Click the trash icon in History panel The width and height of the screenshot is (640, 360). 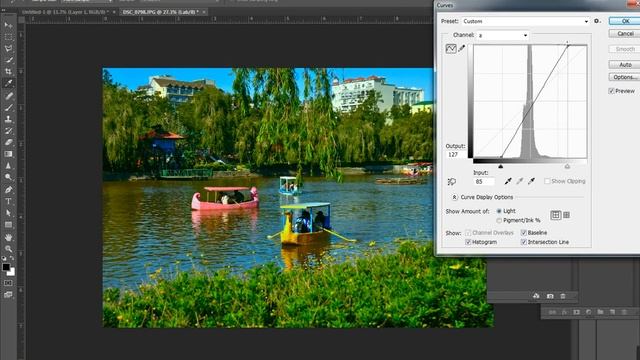tap(562, 296)
